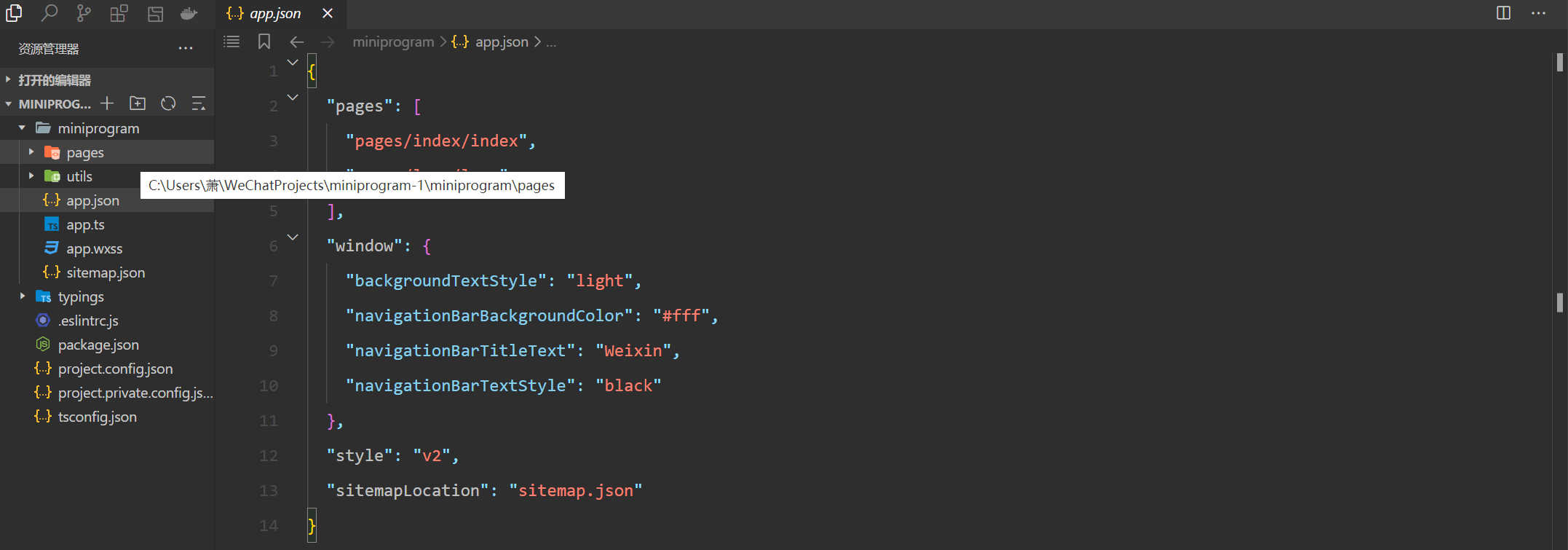Click the "backgroundTextStyle" key
The image size is (1568, 550).
[446, 280]
